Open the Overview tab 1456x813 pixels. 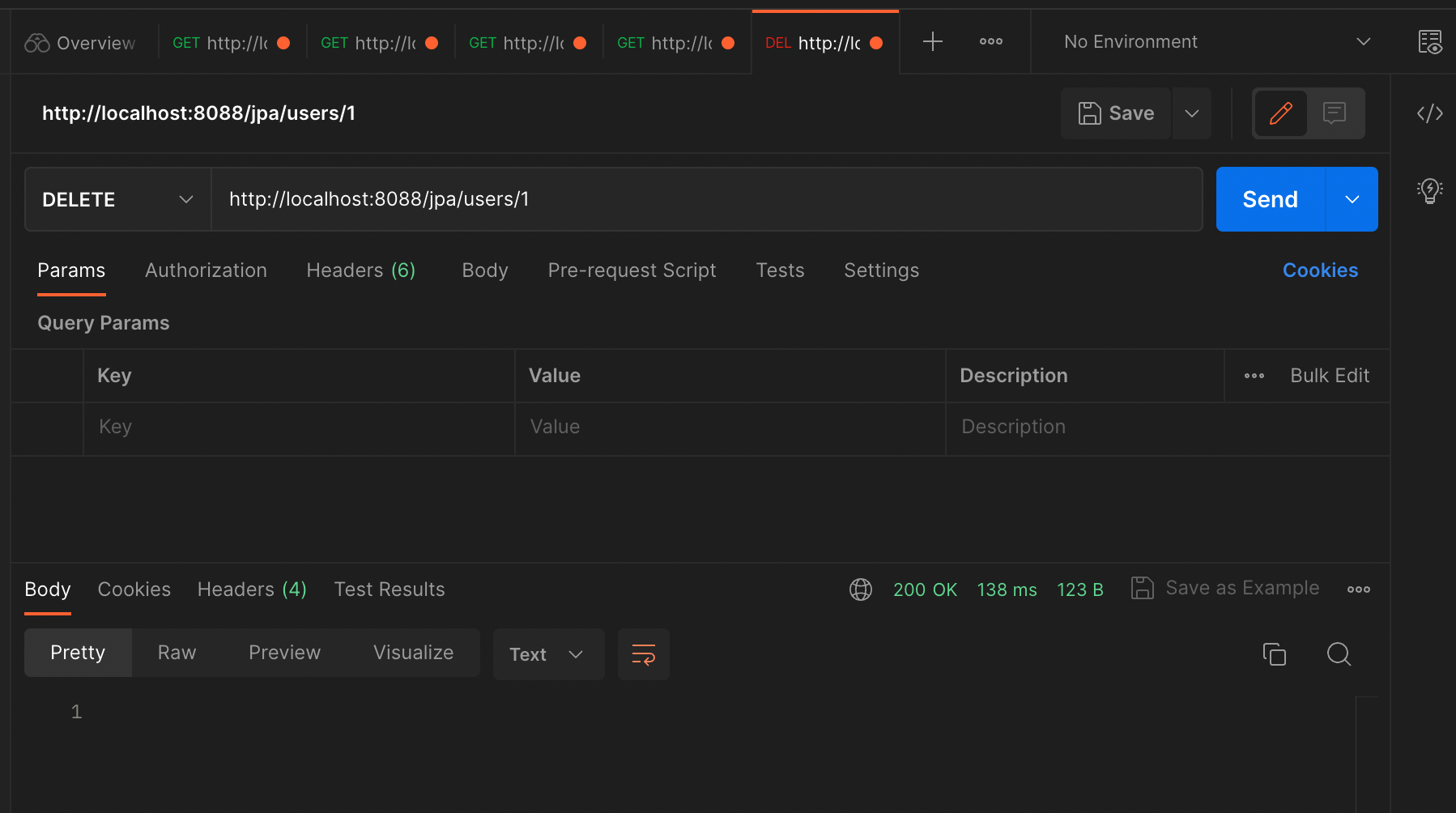coord(80,43)
